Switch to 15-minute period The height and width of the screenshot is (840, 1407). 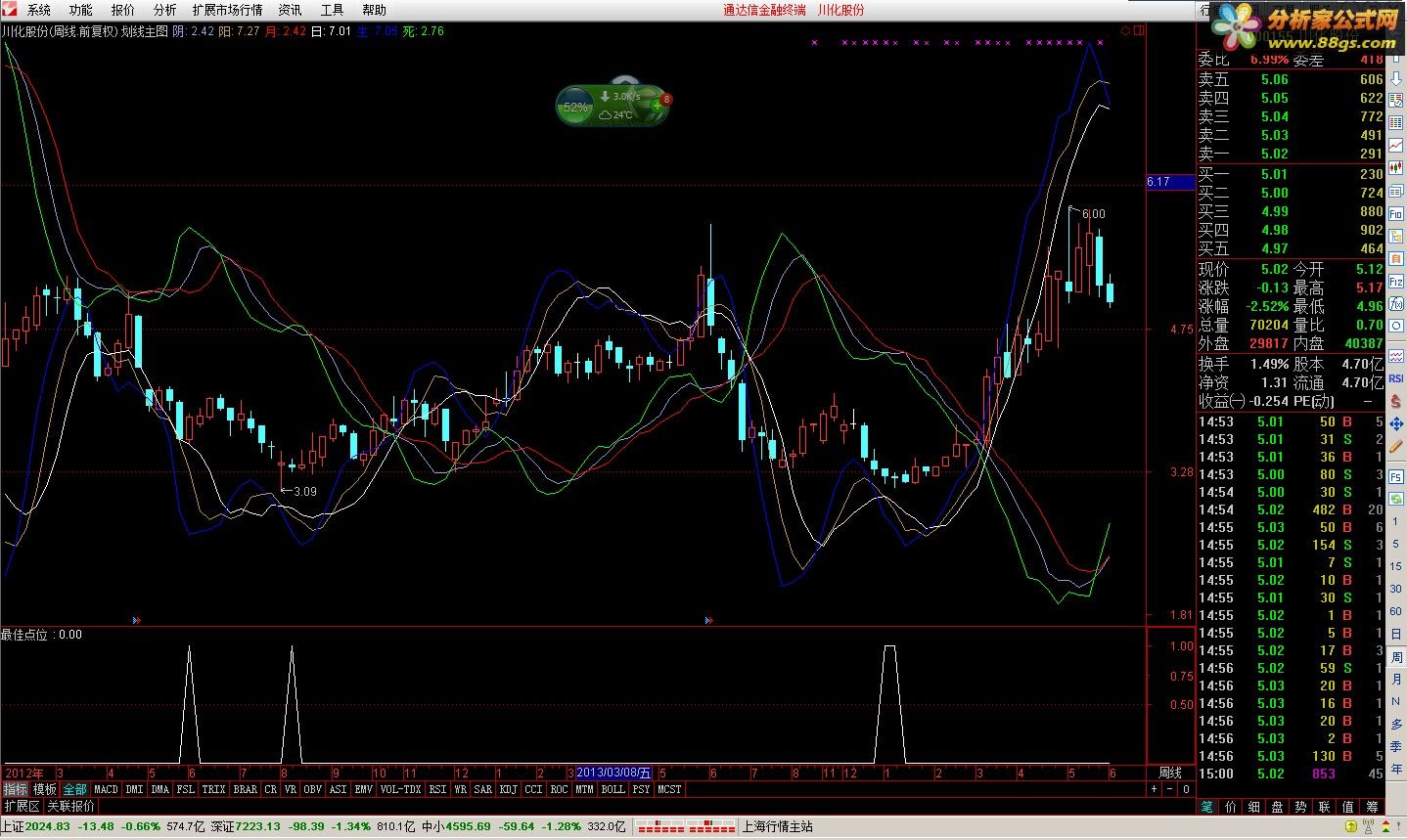(1396, 565)
